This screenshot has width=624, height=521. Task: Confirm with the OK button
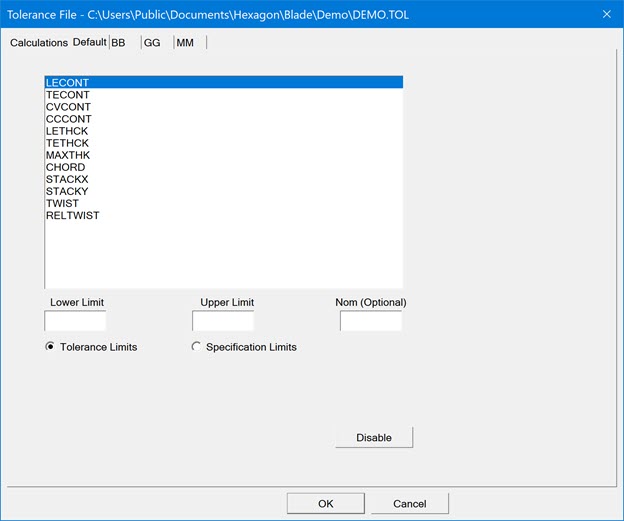(325, 503)
